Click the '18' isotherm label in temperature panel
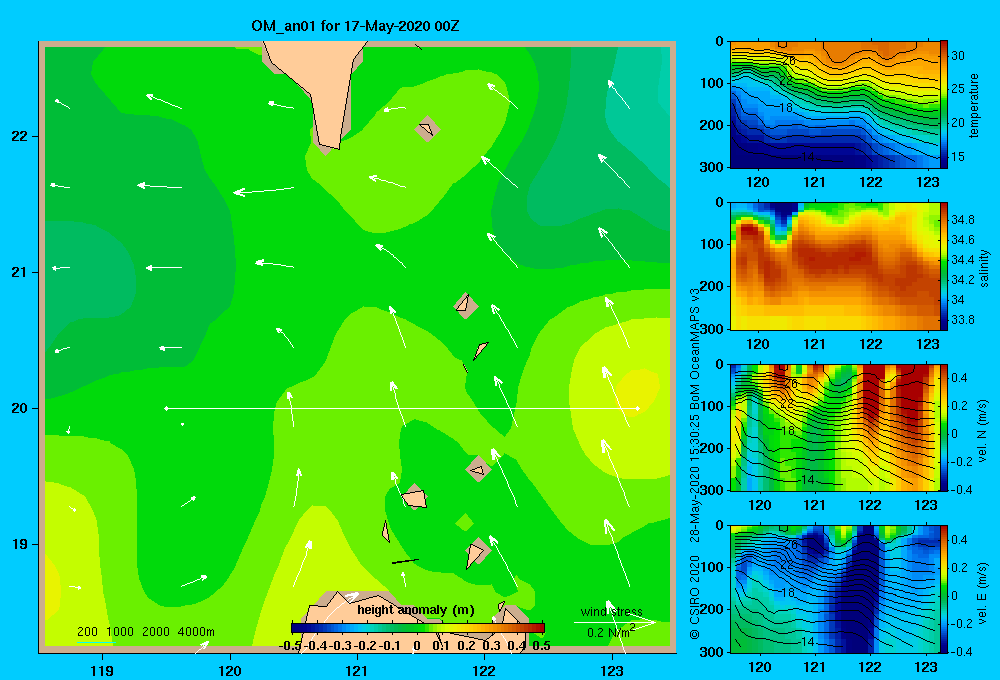 tap(786, 108)
